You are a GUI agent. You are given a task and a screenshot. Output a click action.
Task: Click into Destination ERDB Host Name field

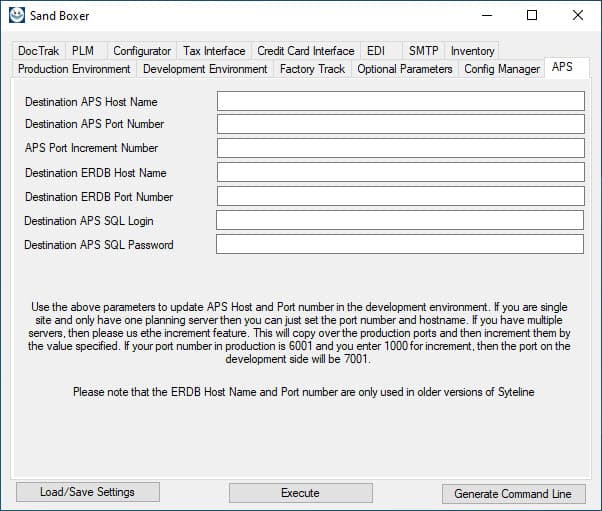pyautogui.click(x=400, y=172)
